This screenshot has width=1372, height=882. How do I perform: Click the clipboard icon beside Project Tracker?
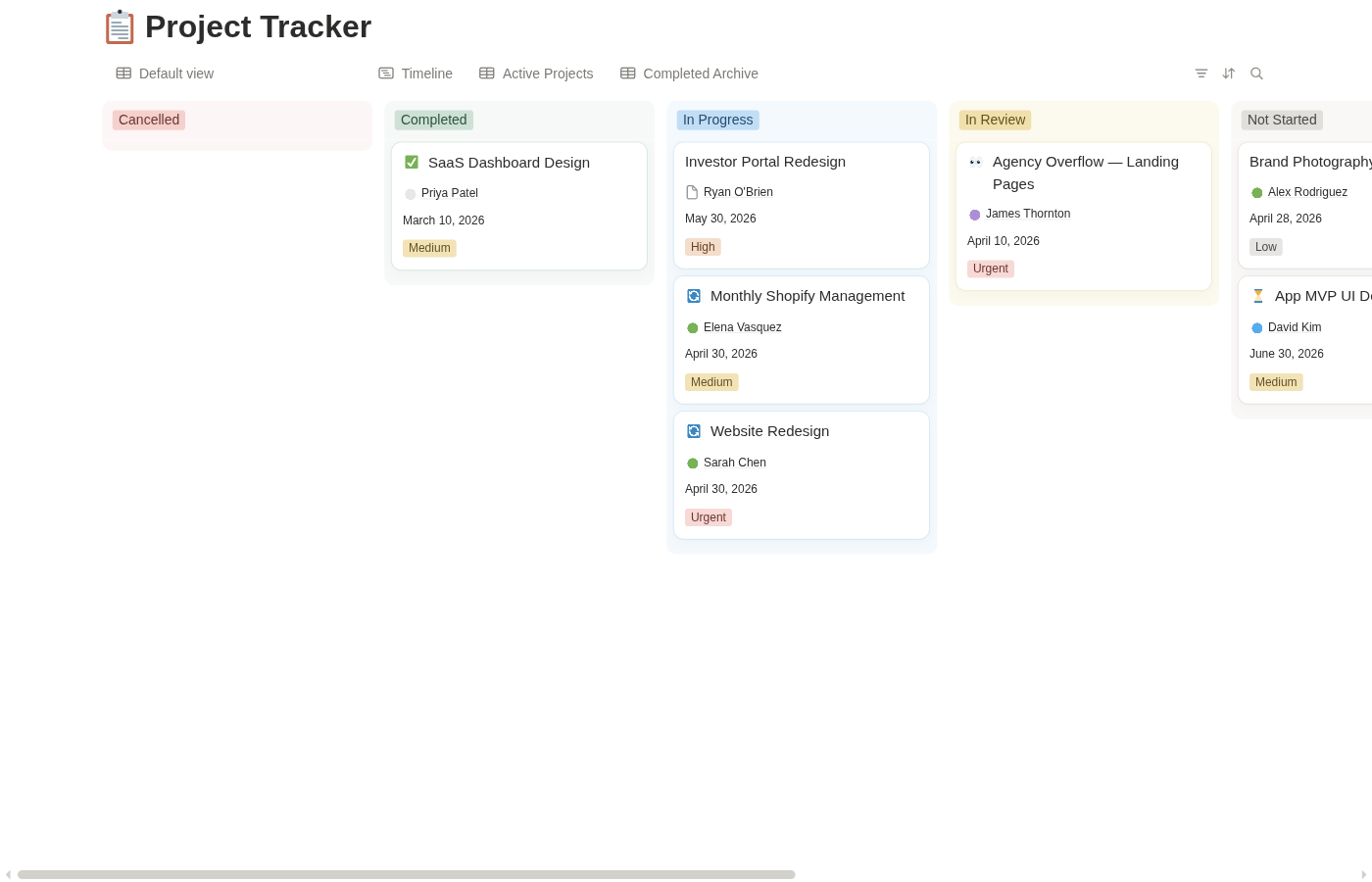pyautogui.click(x=120, y=27)
